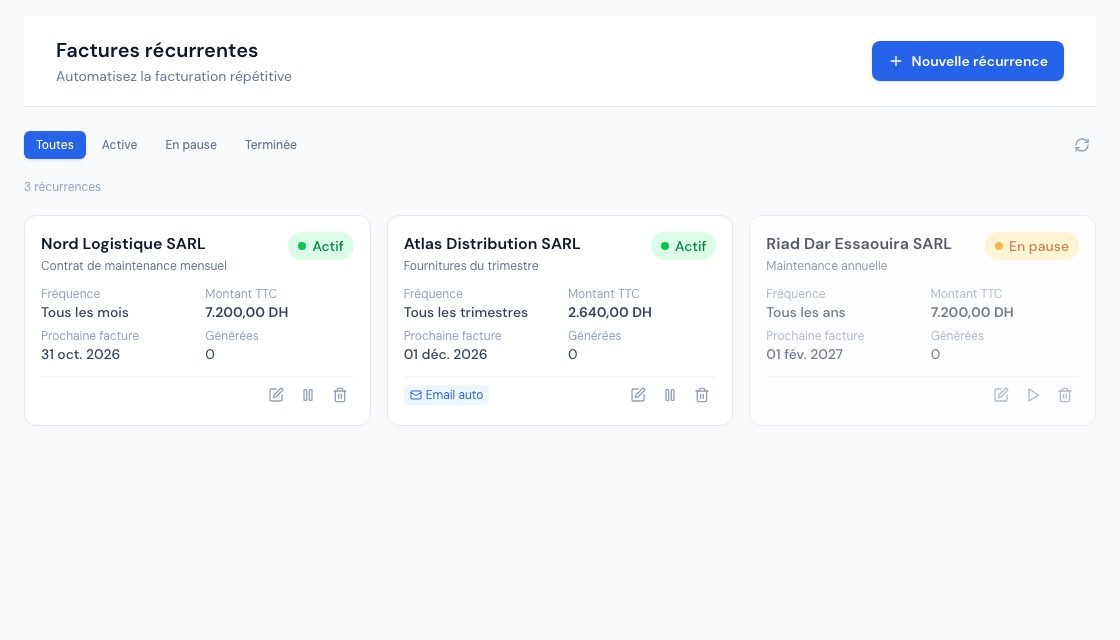Click the En pause status badge
The height and width of the screenshot is (640, 1120).
1031,246
